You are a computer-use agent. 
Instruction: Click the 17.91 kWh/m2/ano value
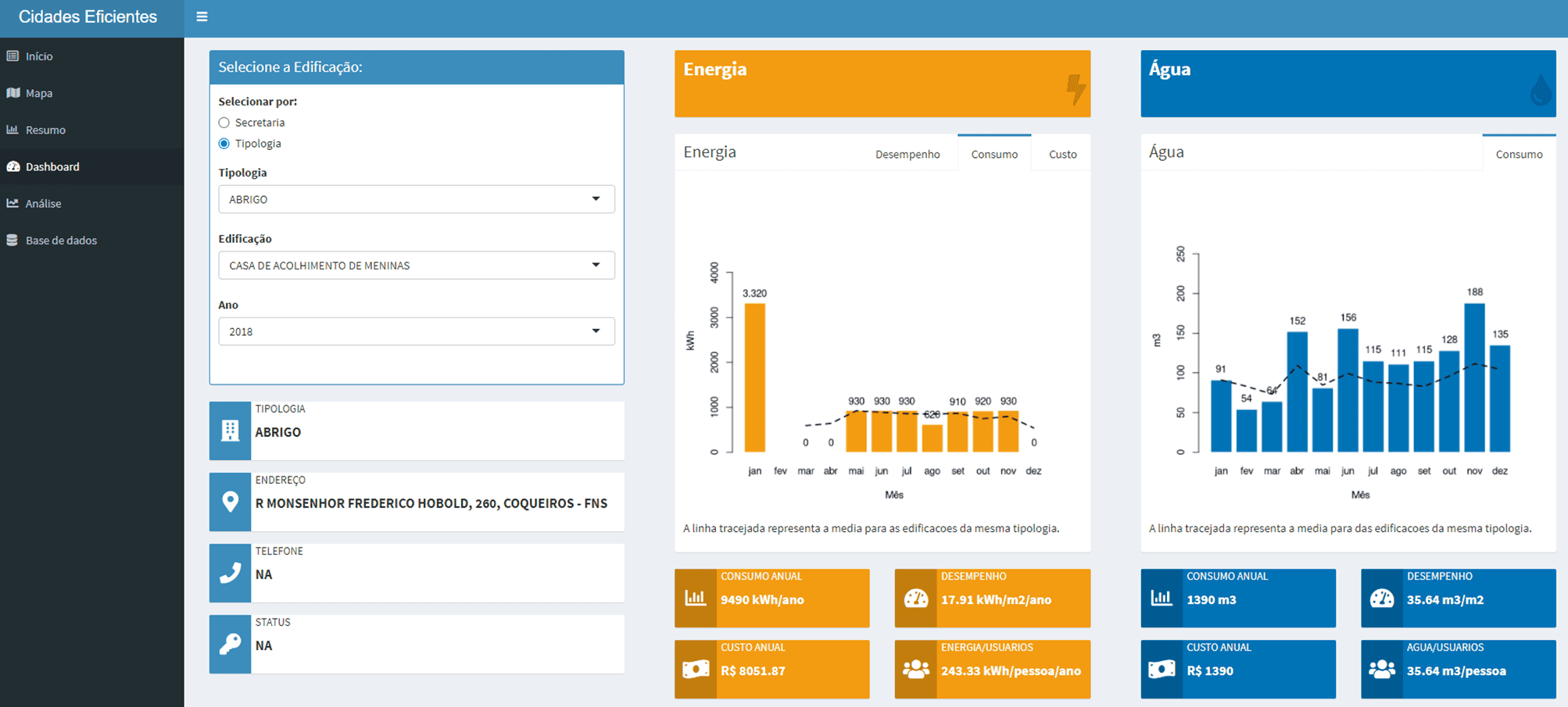click(x=996, y=600)
